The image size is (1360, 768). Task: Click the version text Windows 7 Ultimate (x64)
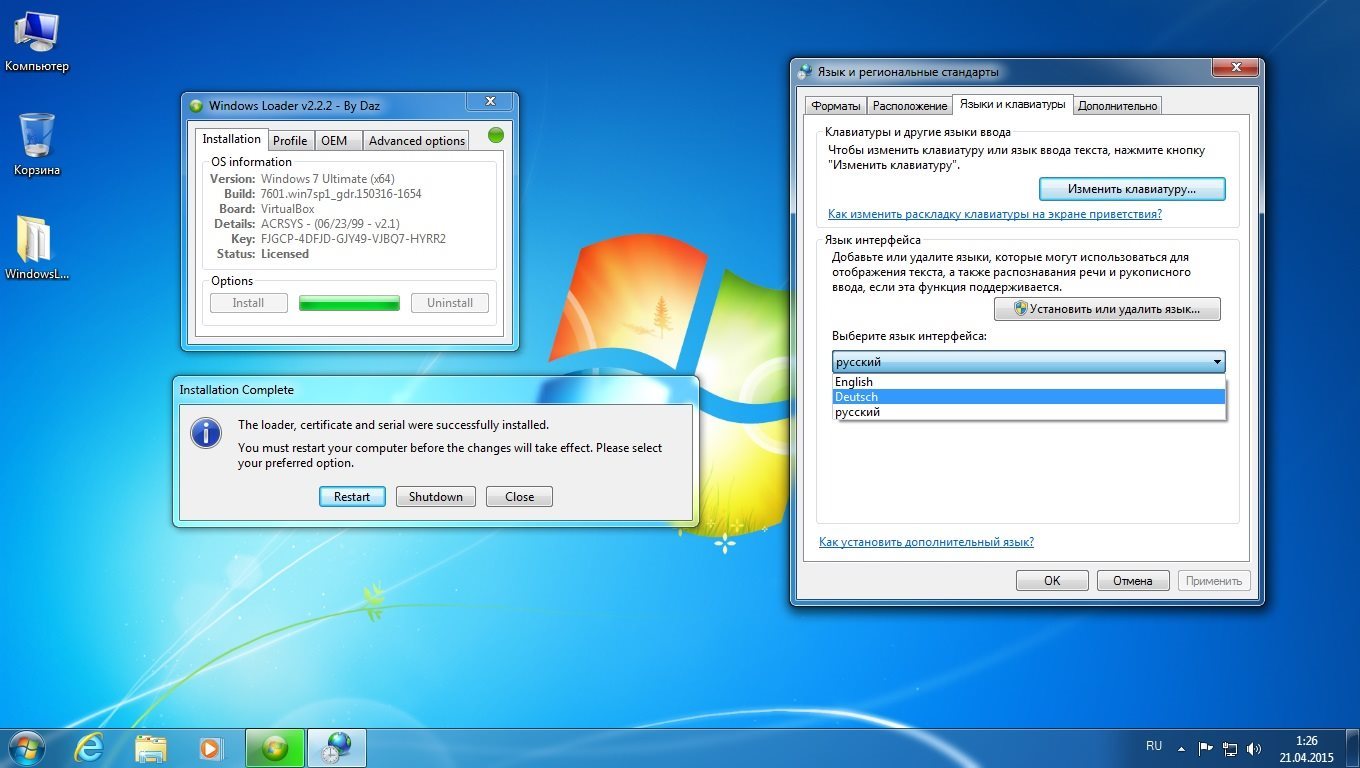pyautogui.click(x=328, y=179)
